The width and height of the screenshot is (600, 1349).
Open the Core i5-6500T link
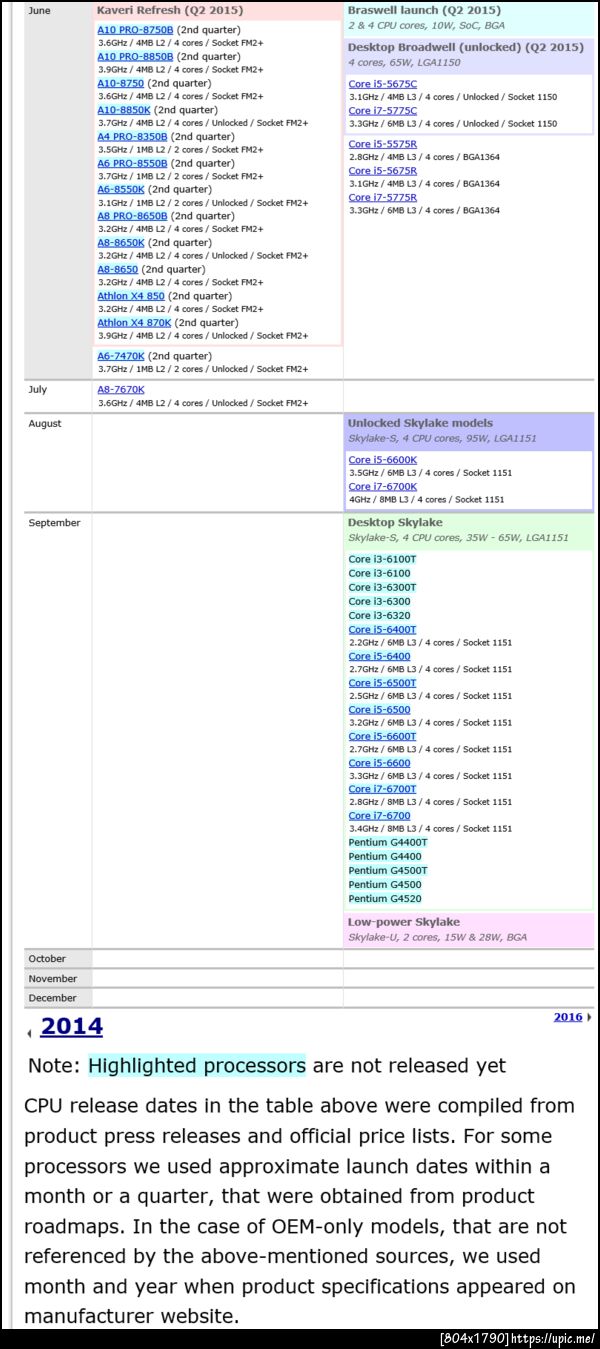pos(383,683)
